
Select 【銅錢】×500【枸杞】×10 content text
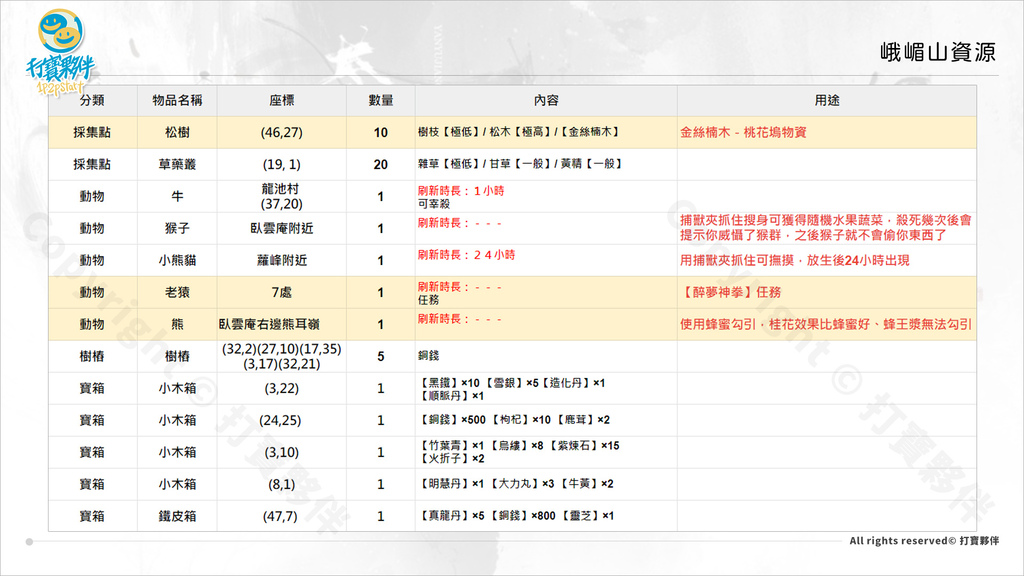pyautogui.click(x=514, y=420)
